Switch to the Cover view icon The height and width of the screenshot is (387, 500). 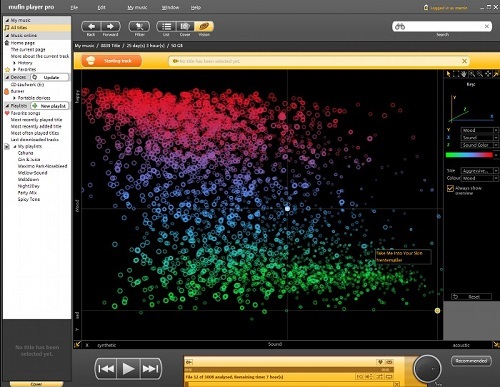coord(185,26)
